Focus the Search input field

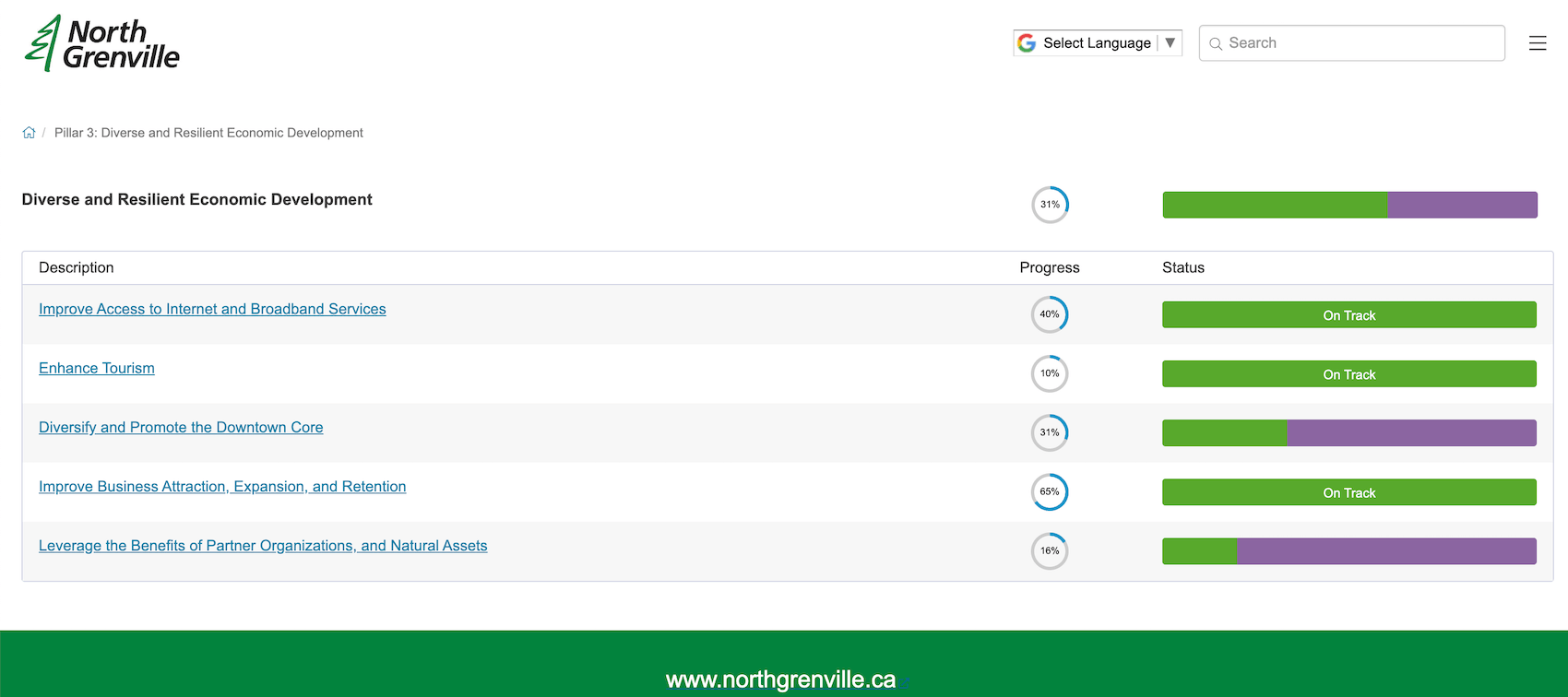1352,43
